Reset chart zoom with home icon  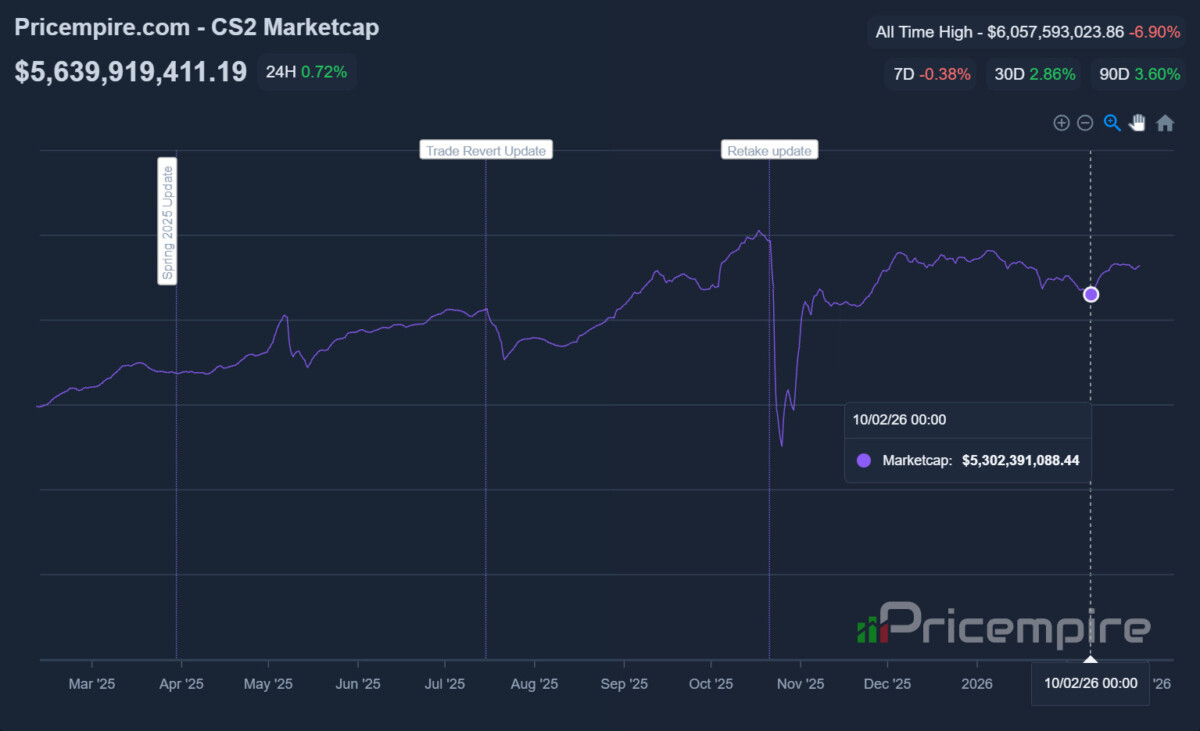pos(1165,123)
